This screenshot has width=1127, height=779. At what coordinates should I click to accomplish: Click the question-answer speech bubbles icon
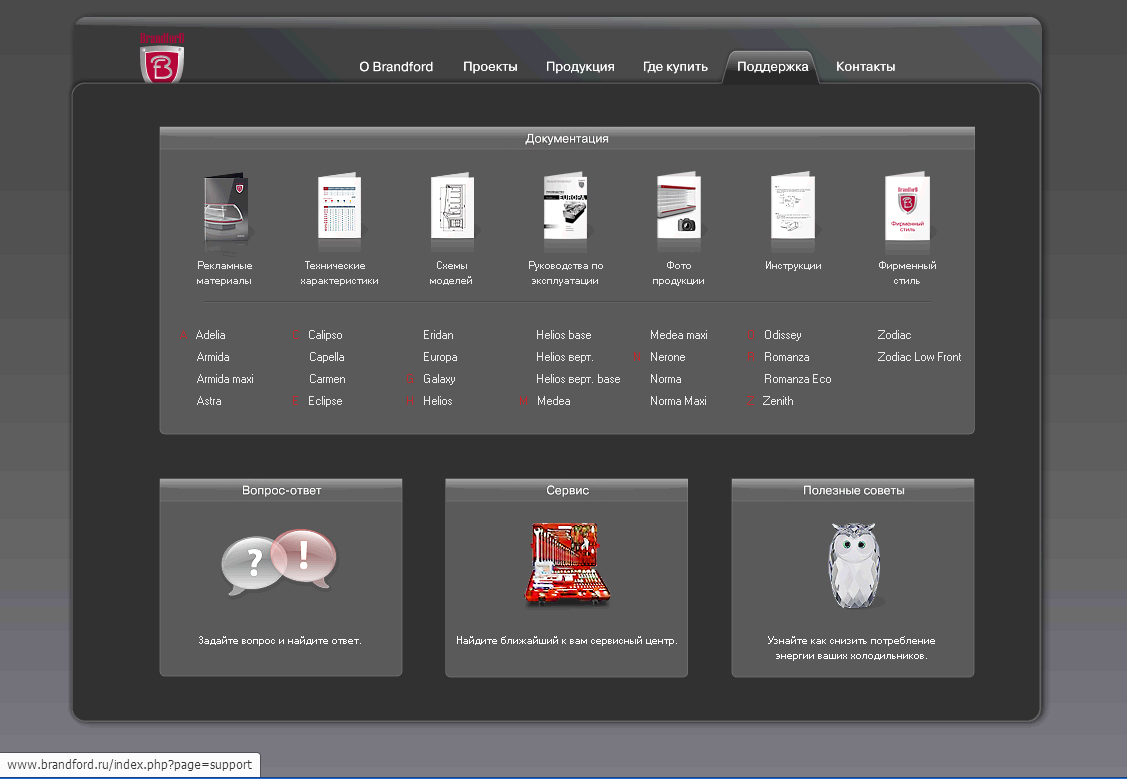click(x=279, y=562)
